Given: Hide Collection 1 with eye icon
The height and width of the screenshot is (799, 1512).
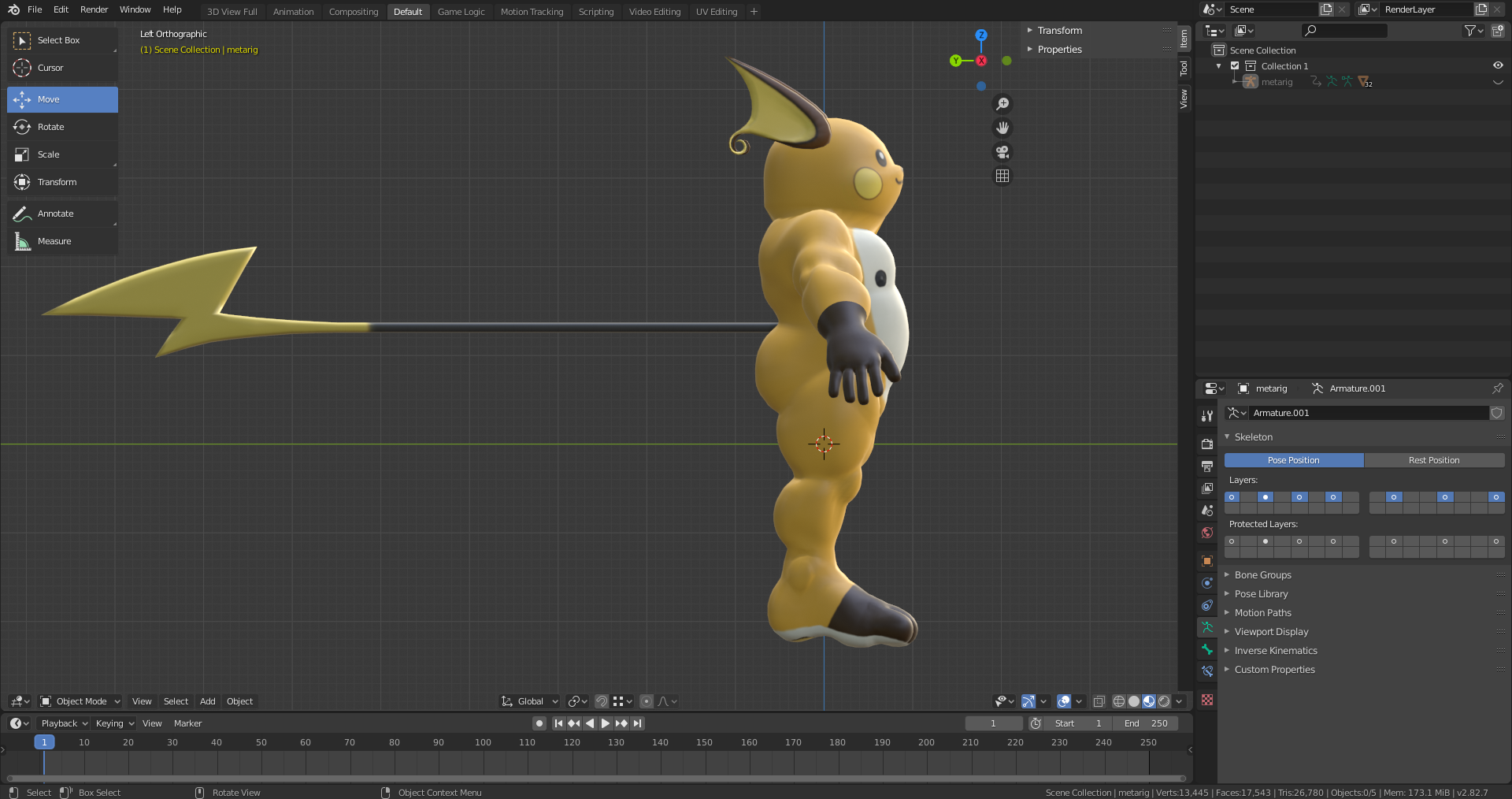Looking at the screenshot, I should coord(1498,66).
